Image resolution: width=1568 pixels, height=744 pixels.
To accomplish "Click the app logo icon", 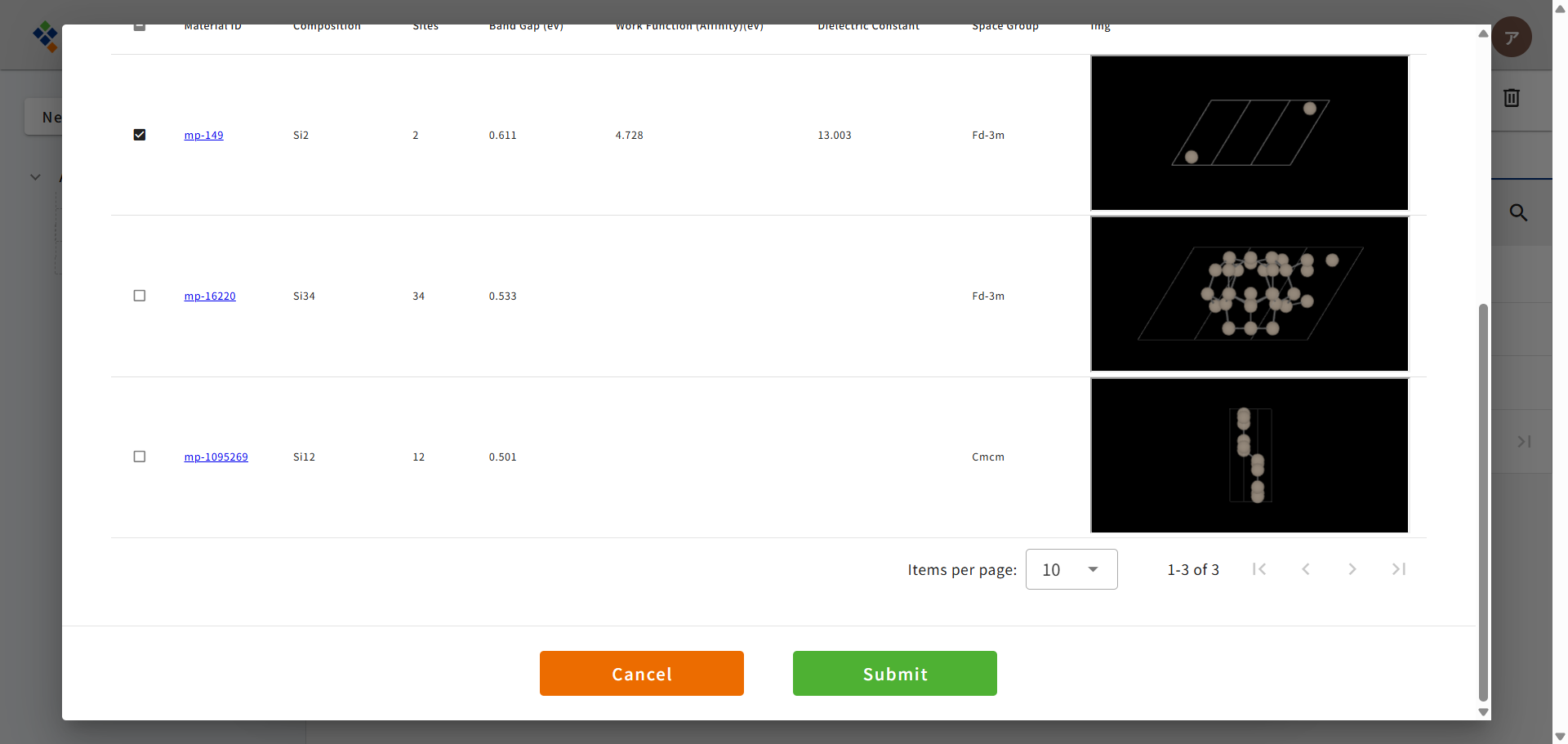I will 45,37.
